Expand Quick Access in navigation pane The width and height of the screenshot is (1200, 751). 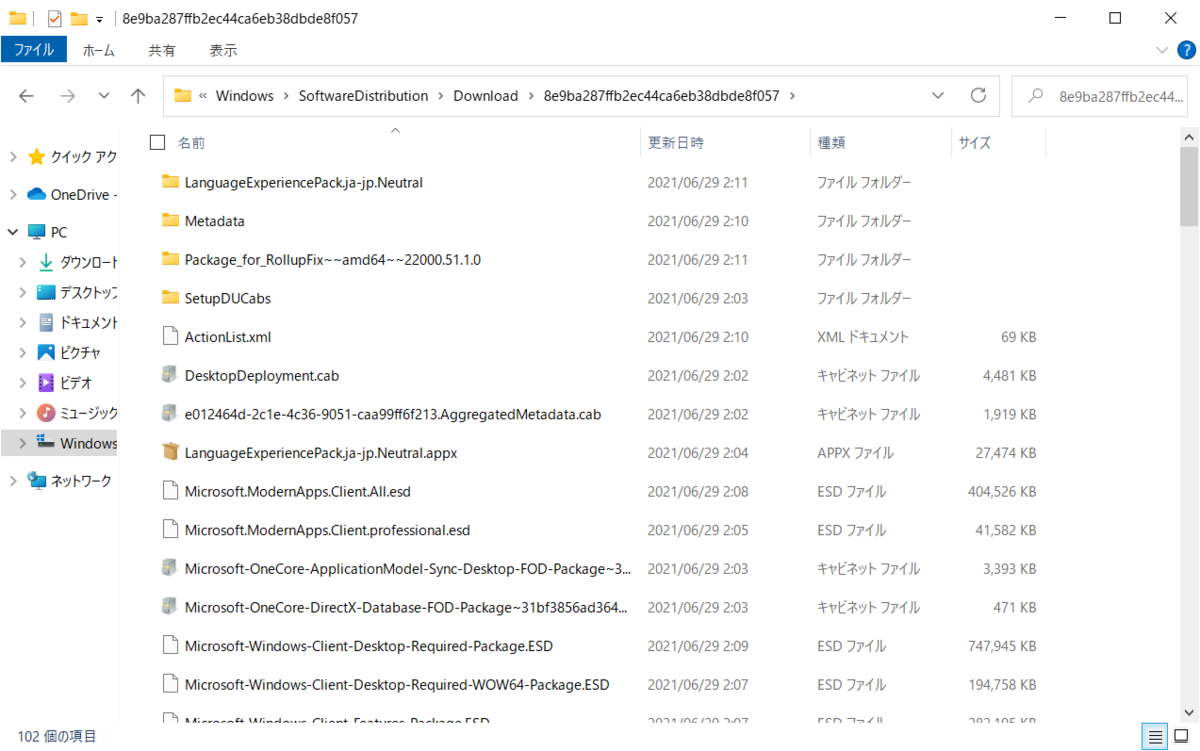tap(13, 157)
